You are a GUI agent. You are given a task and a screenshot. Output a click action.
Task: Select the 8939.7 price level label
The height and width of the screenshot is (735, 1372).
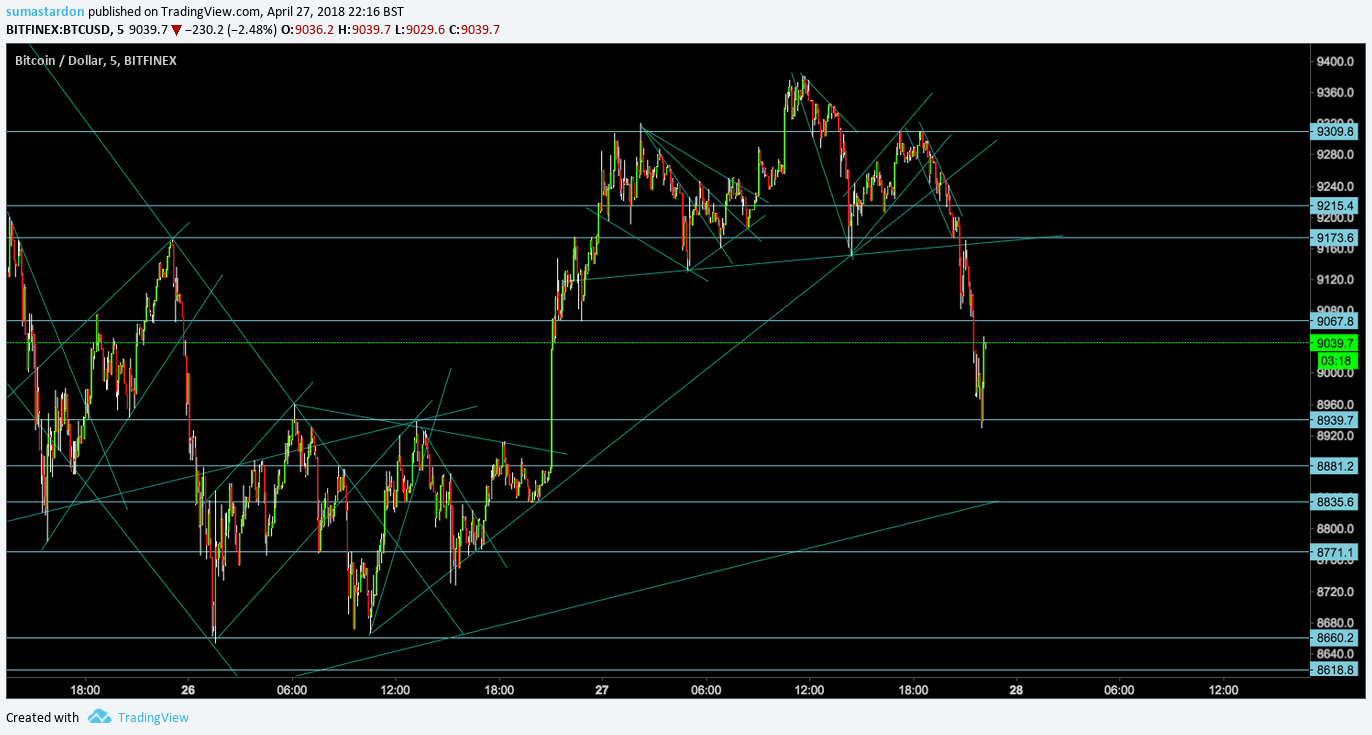point(1334,420)
